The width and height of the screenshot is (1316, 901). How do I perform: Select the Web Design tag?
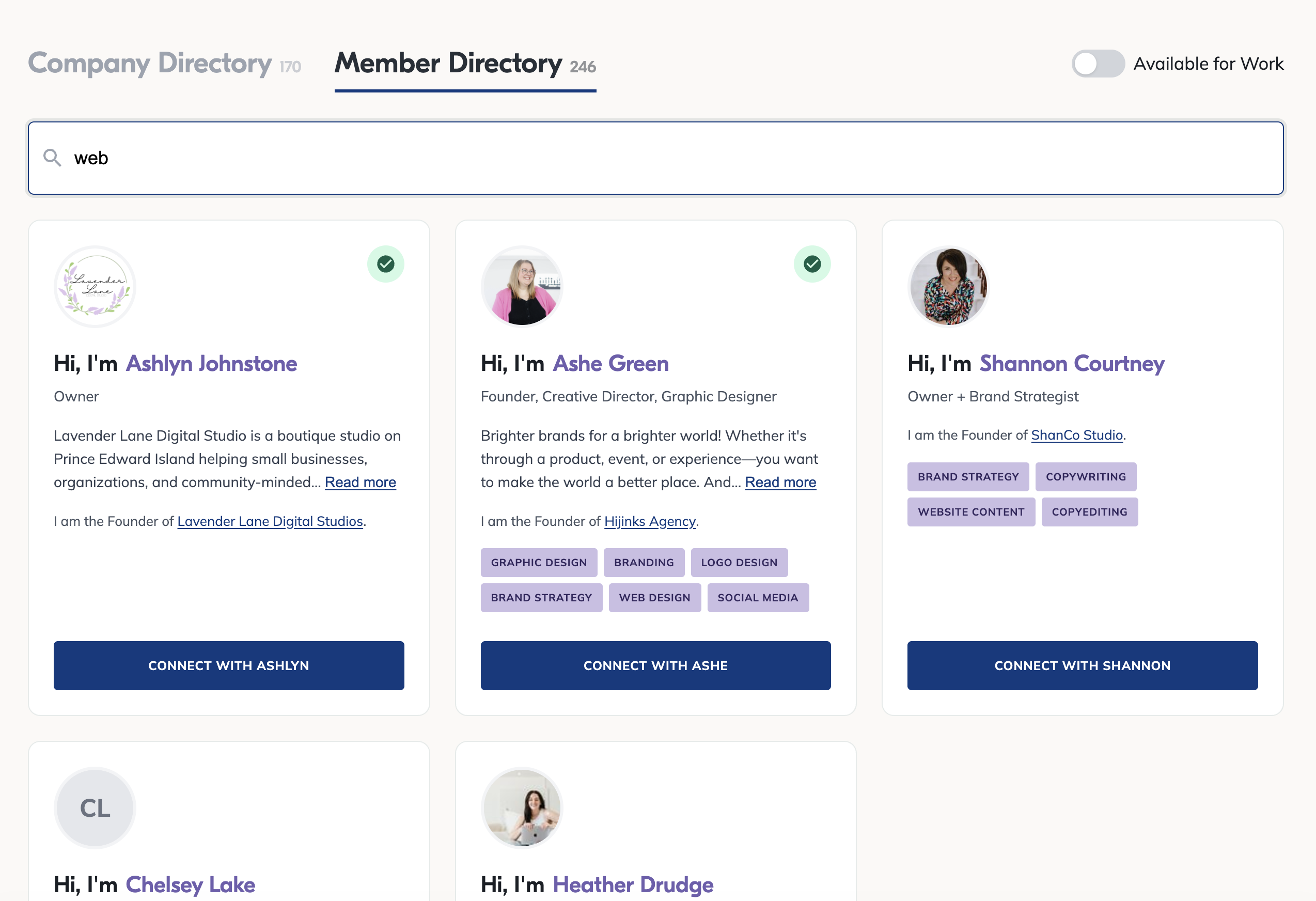point(654,597)
